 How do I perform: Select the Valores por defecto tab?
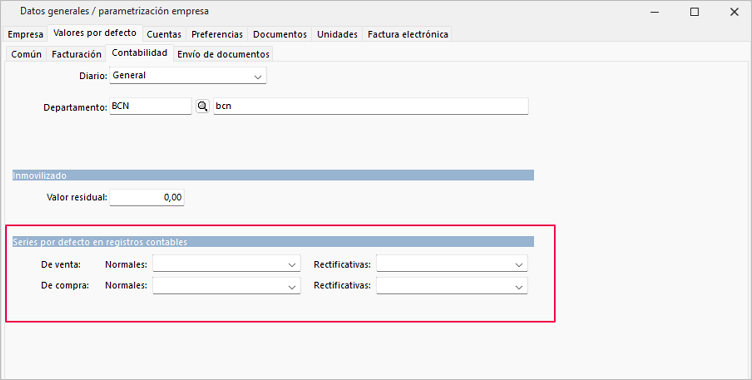click(95, 33)
